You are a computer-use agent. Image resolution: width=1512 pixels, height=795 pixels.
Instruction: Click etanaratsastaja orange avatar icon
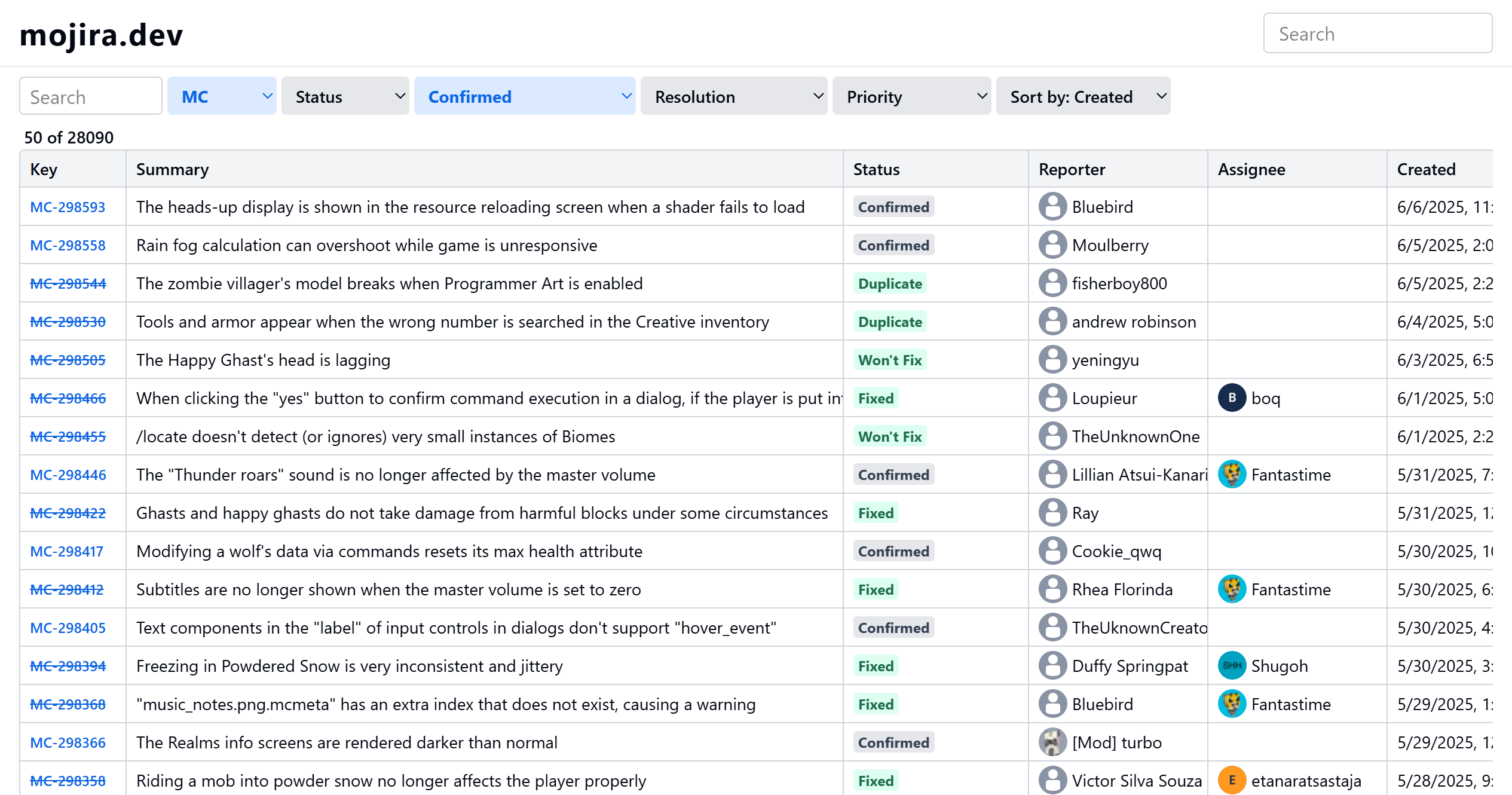point(1232,781)
